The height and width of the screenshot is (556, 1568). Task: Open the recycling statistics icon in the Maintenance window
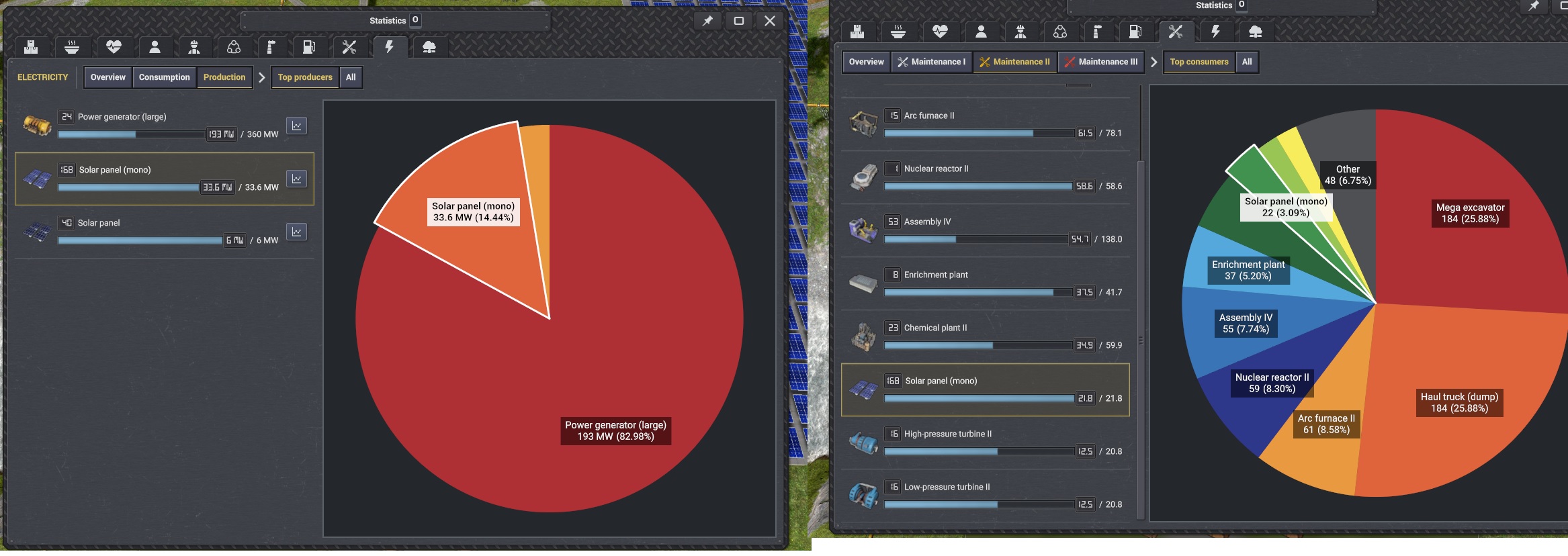point(1060,32)
